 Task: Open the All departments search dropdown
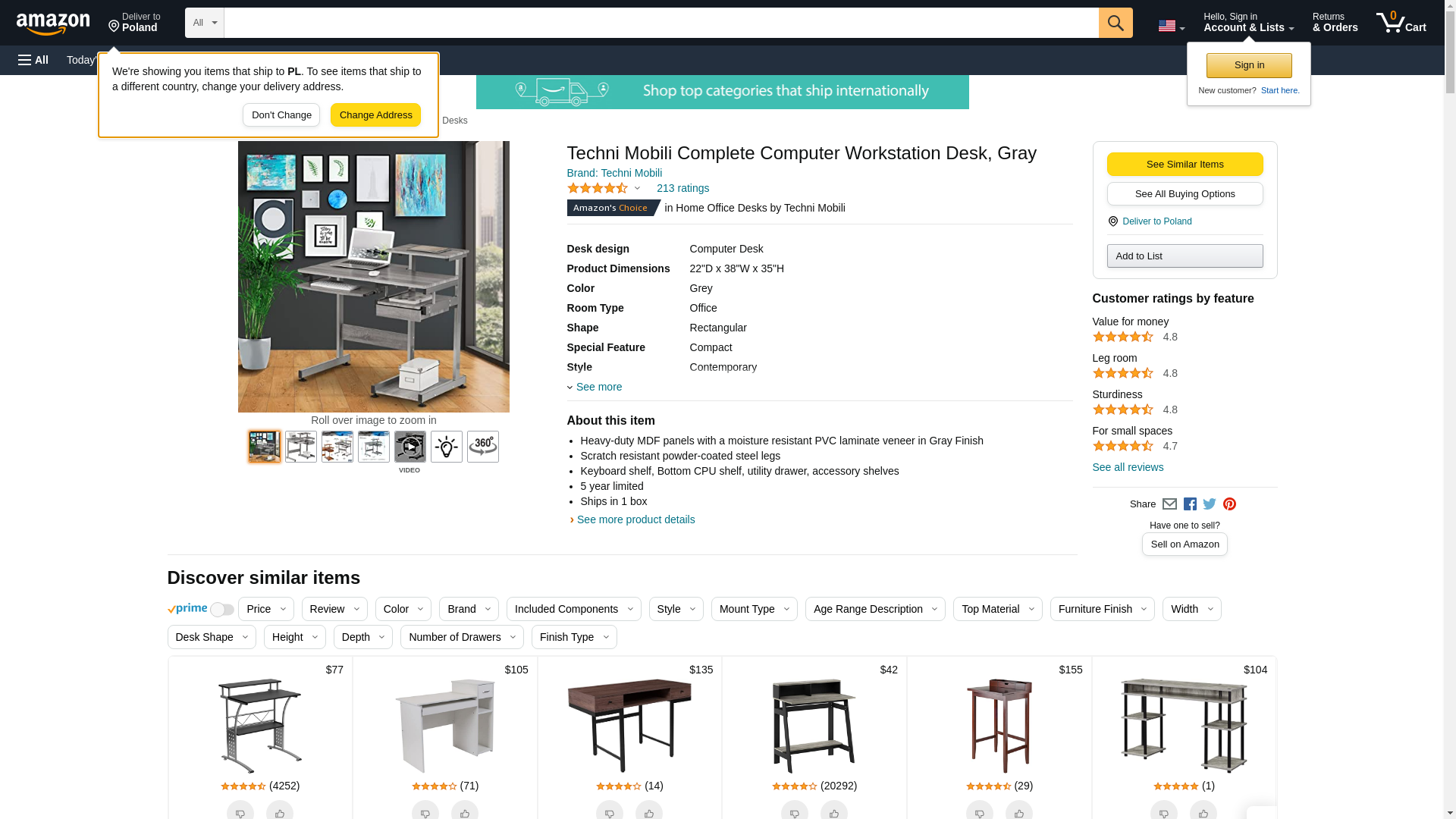click(205, 23)
